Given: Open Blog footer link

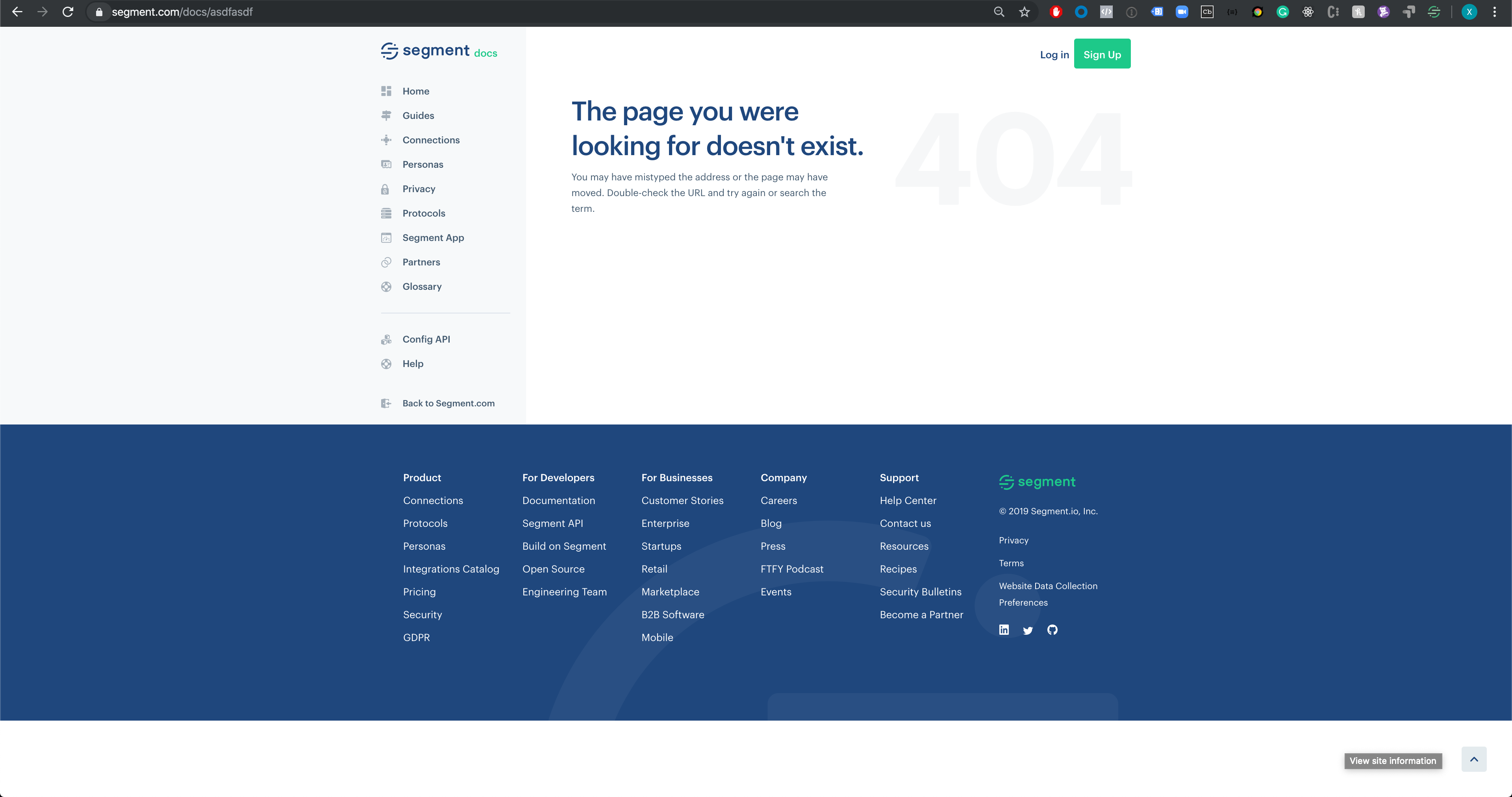Looking at the screenshot, I should [x=771, y=523].
